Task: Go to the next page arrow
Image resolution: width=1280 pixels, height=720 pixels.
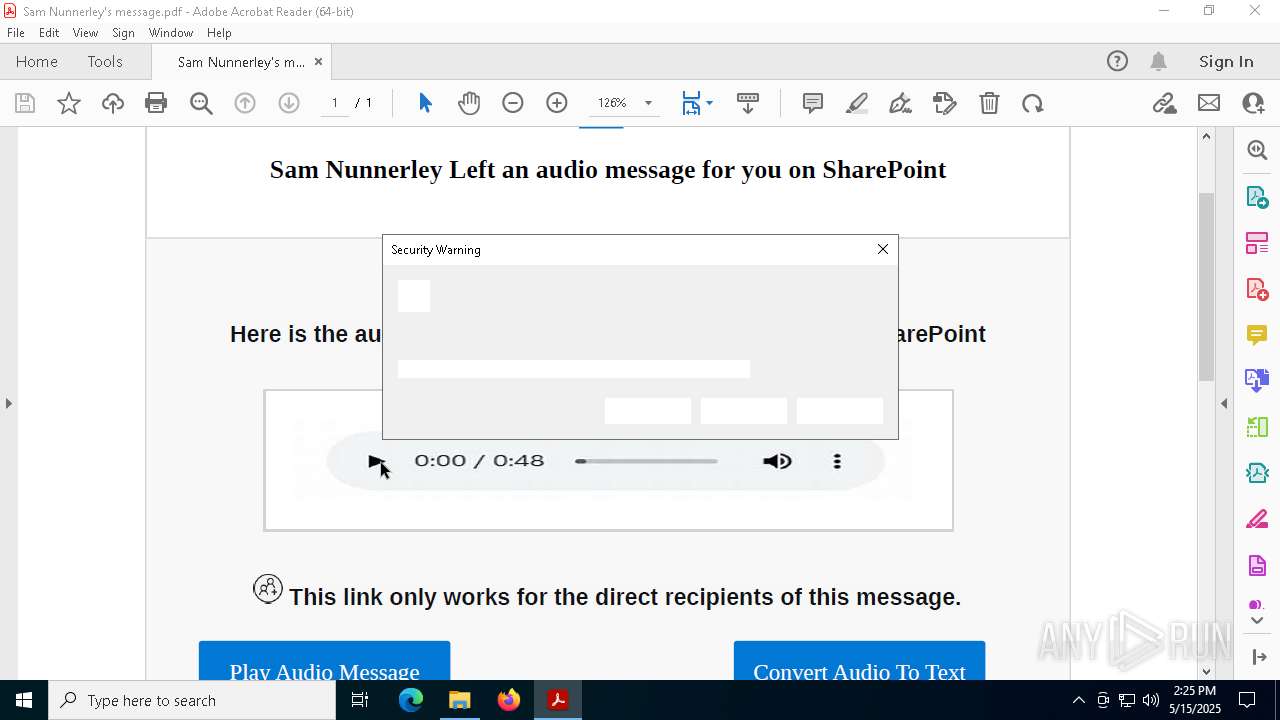Action: coord(289,103)
